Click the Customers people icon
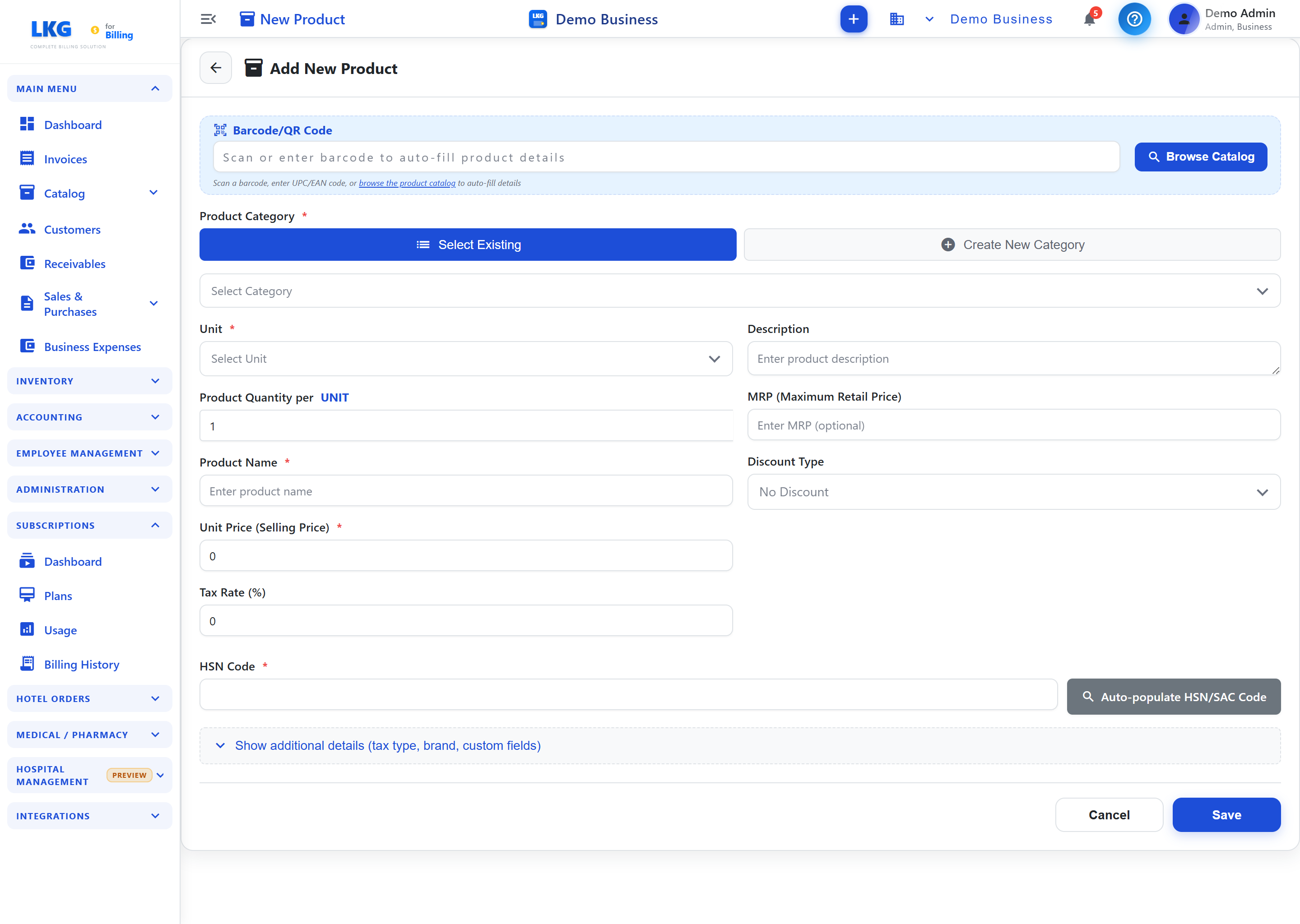This screenshot has height=924, width=1300. pyautogui.click(x=27, y=229)
